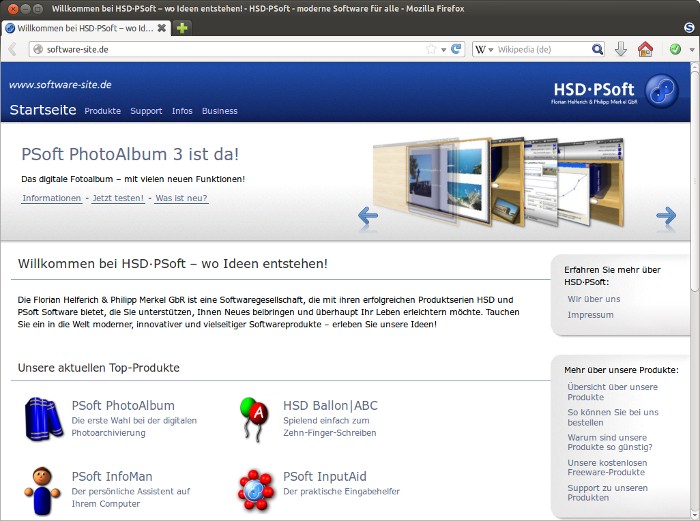Open the Support navigation menu item

146,111
